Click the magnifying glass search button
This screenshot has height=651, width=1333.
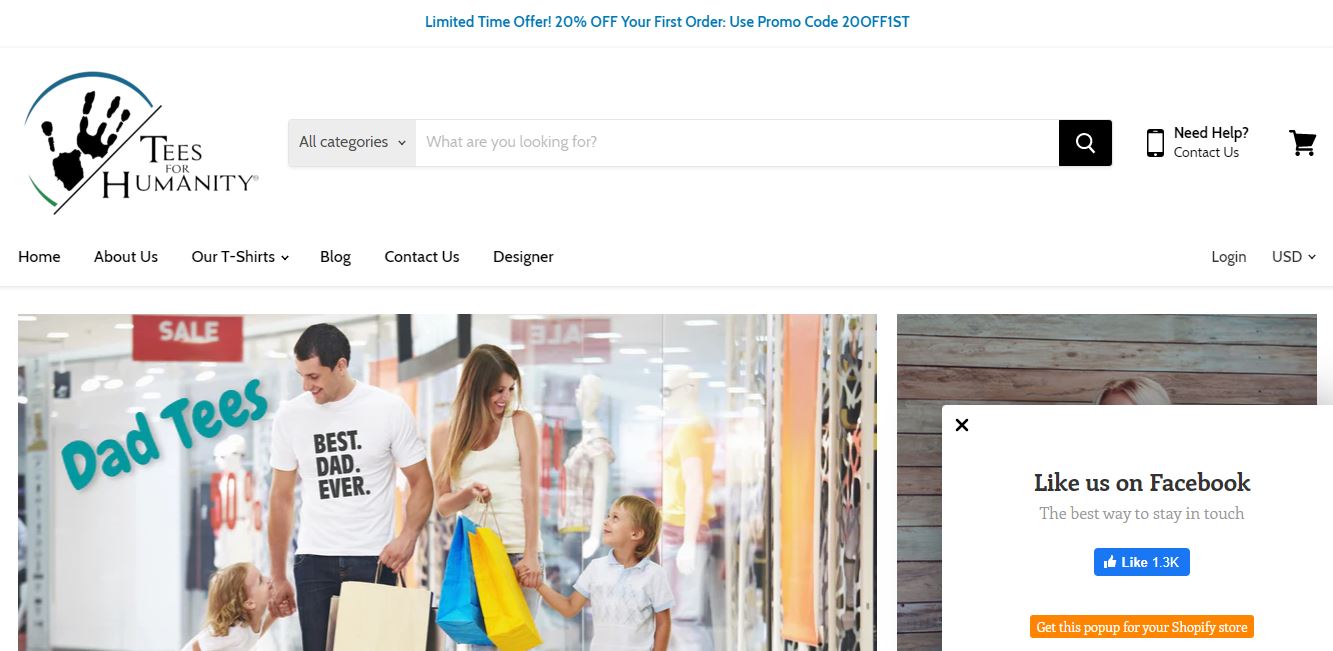click(1085, 143)
